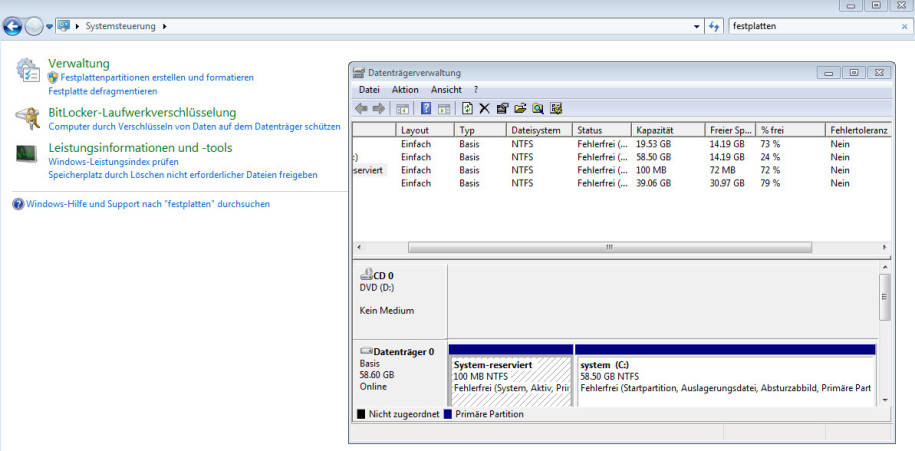Open the recent pages dropdown arrow
The image size is (915, 451).
click(50, 27)
